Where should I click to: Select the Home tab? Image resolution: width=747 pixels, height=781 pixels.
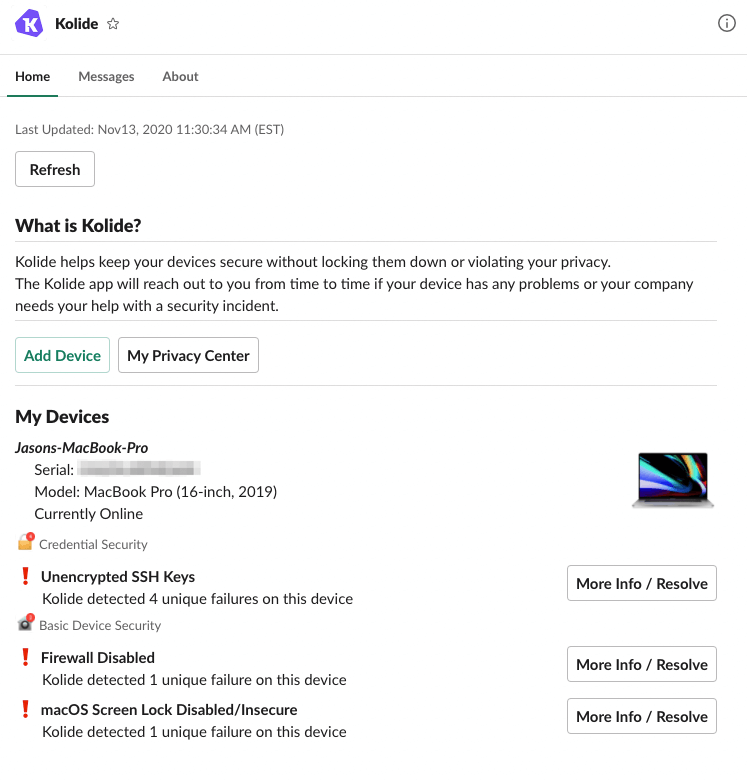point(32,77)
